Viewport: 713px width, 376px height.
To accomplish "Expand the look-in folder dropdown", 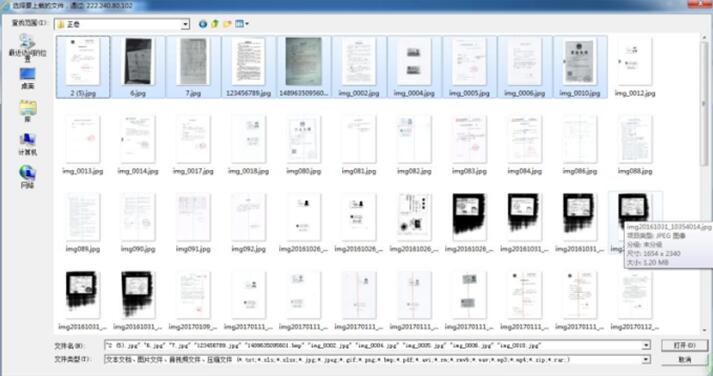I will [x=185, y=24].
